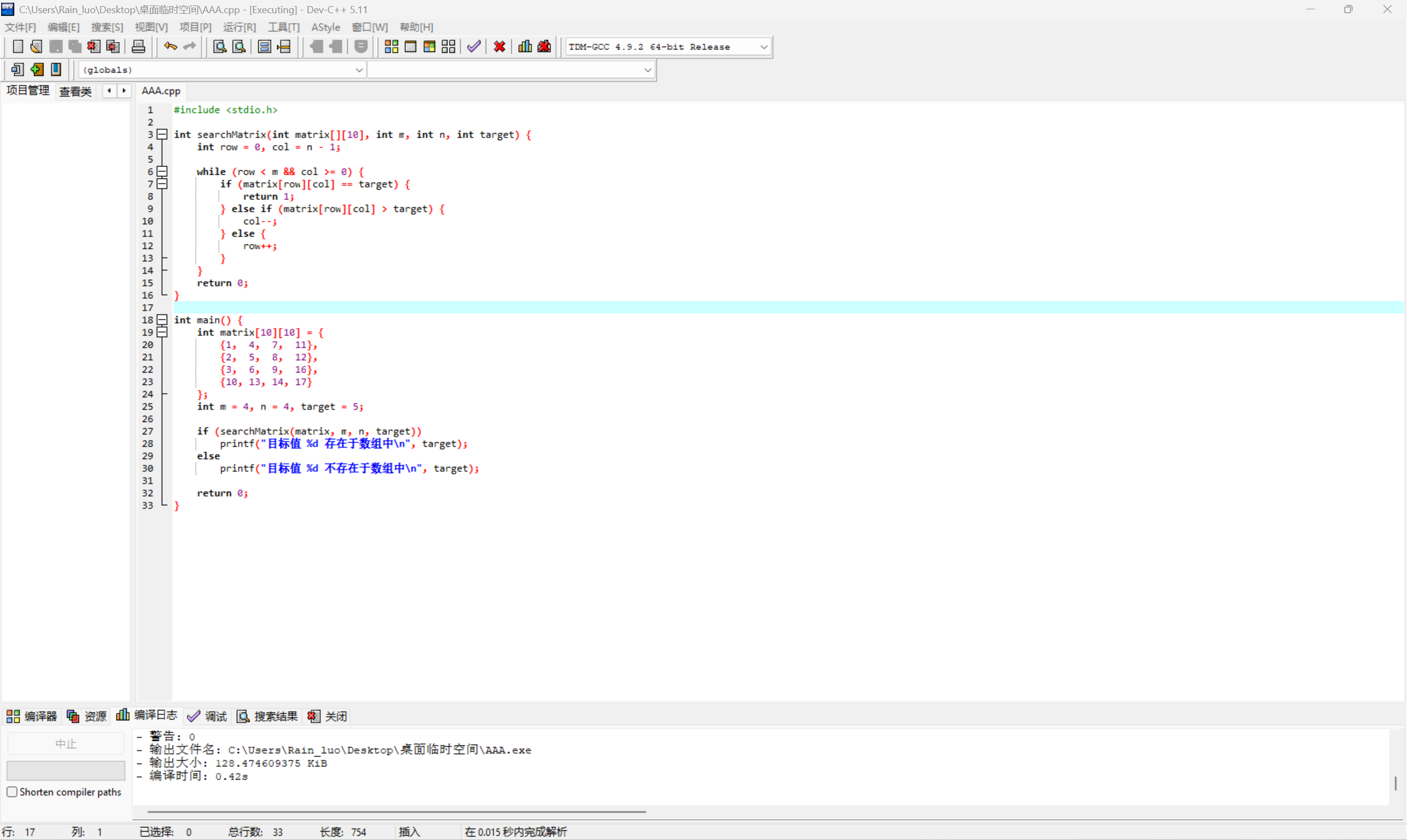The width and height of the screenshot is (1407, 840).
Task: Open the 运行[R] menu
Action: click(239, 27)
